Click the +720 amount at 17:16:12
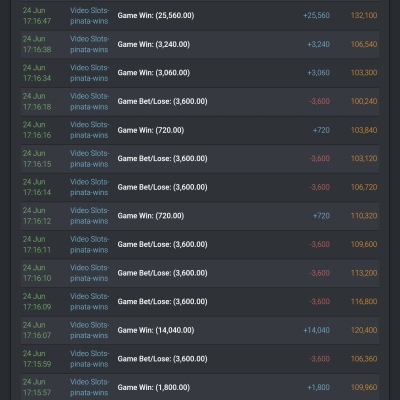This screenshot has width=400, height=400. 321,216
